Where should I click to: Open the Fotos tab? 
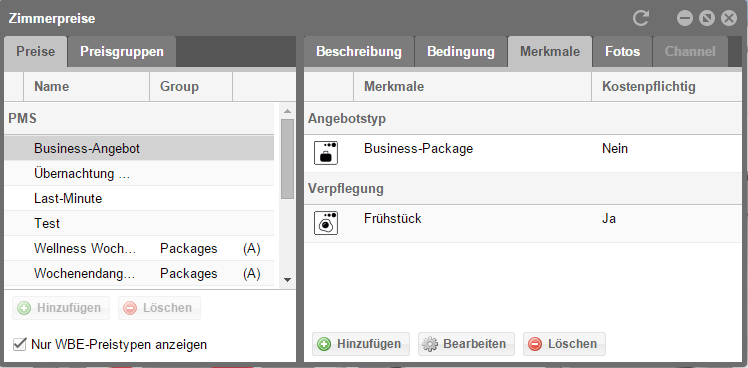click(623, 52)
